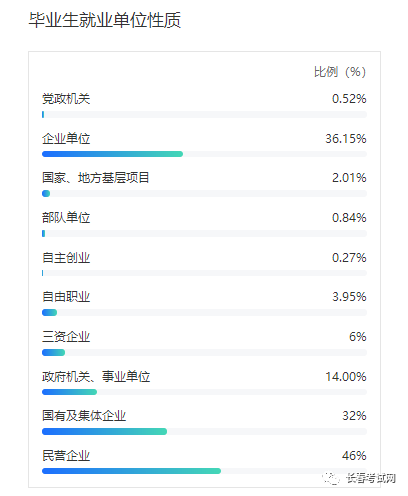Click the 自由职业 progress bar
Image resolution: width=408 pixels, height=496 pixels.
[x=204, y=313]
